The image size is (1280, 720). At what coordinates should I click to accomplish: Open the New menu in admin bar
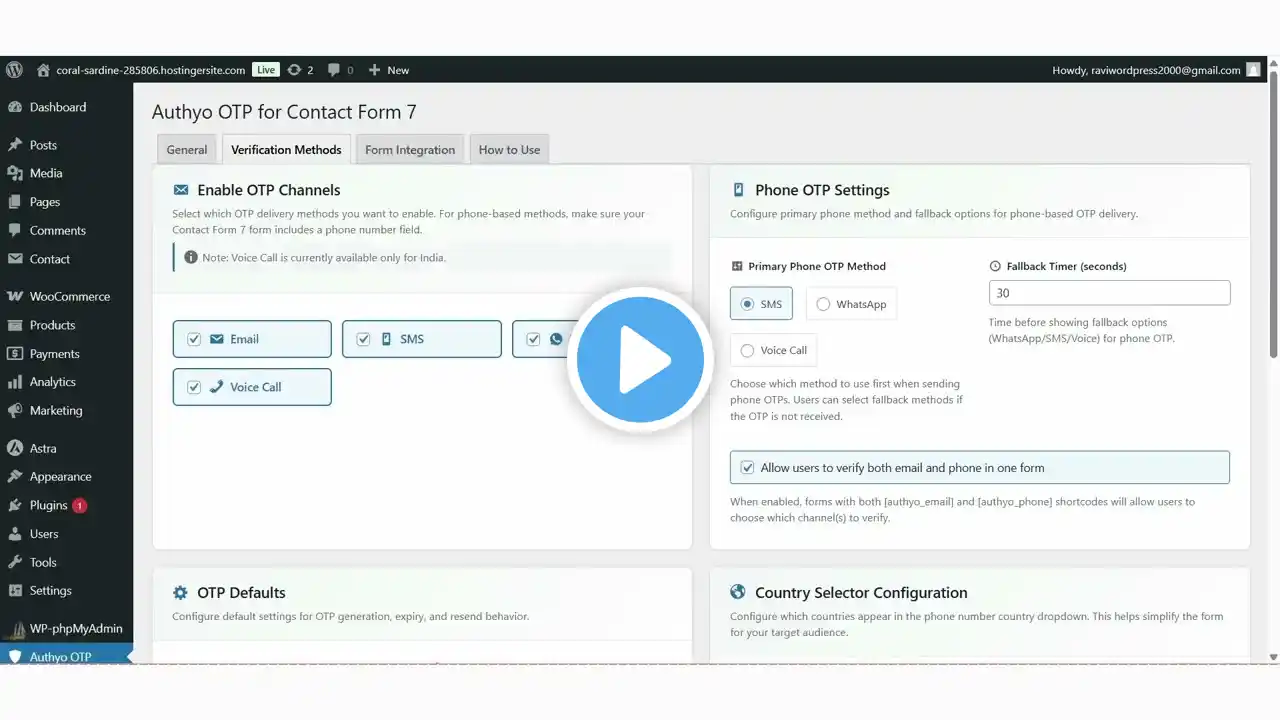click(388, 70)
